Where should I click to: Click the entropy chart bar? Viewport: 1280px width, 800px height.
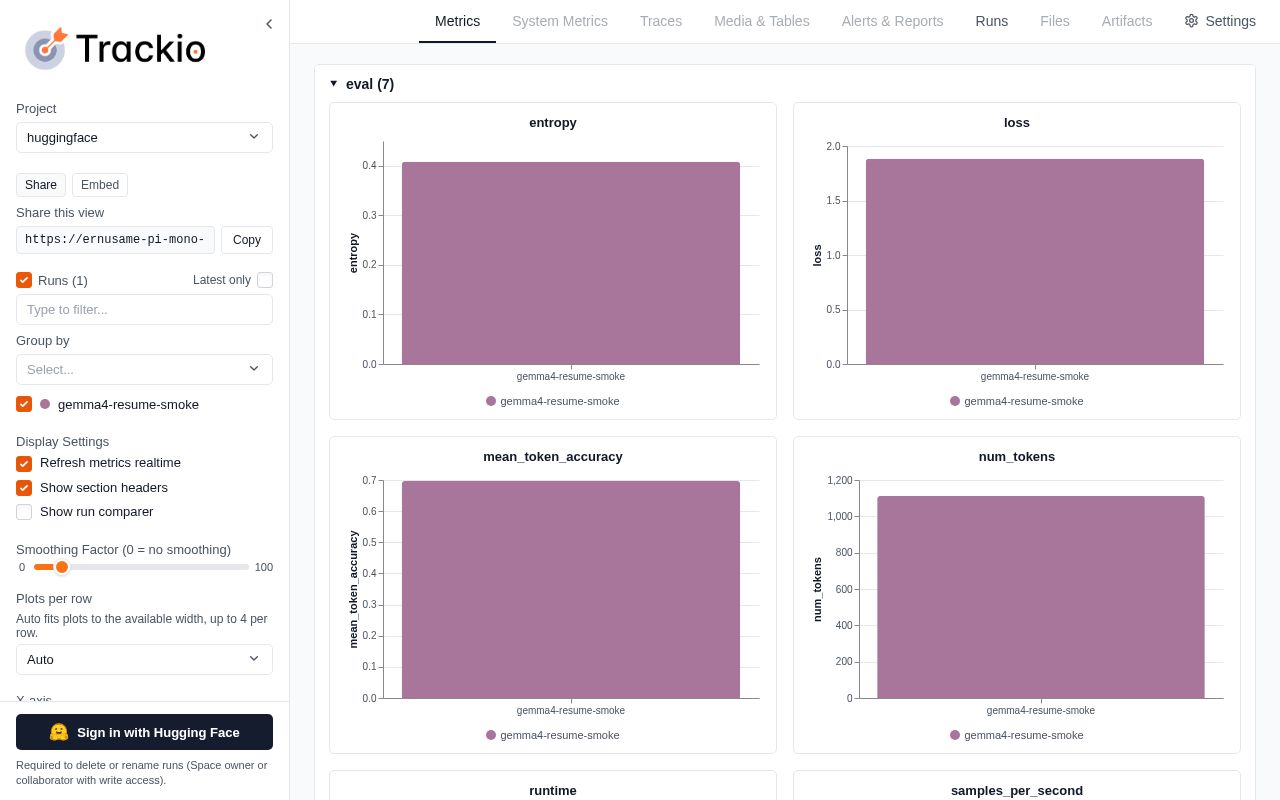pyautogui.click(x=571, y=263)
